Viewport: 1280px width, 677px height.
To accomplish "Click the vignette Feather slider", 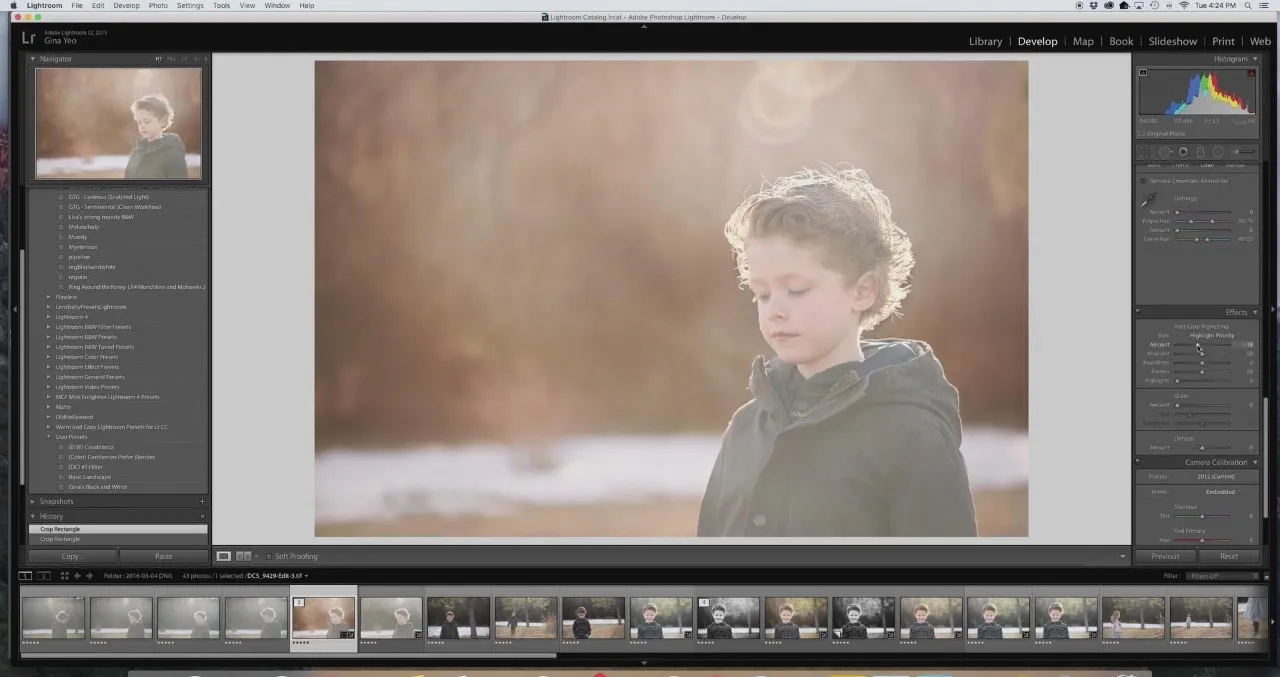I will (1202, 371).
